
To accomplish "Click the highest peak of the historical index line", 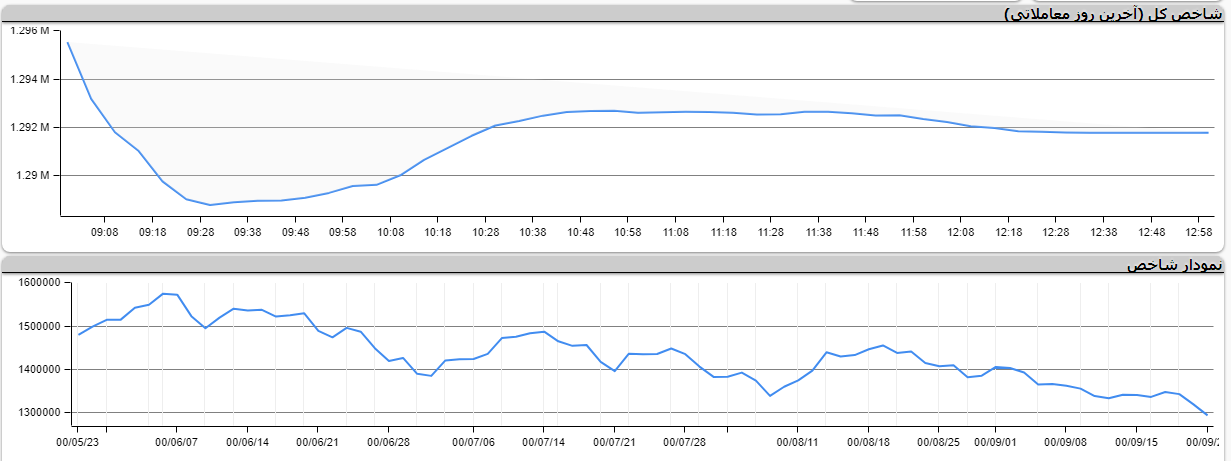I will [x=163, y=293].
